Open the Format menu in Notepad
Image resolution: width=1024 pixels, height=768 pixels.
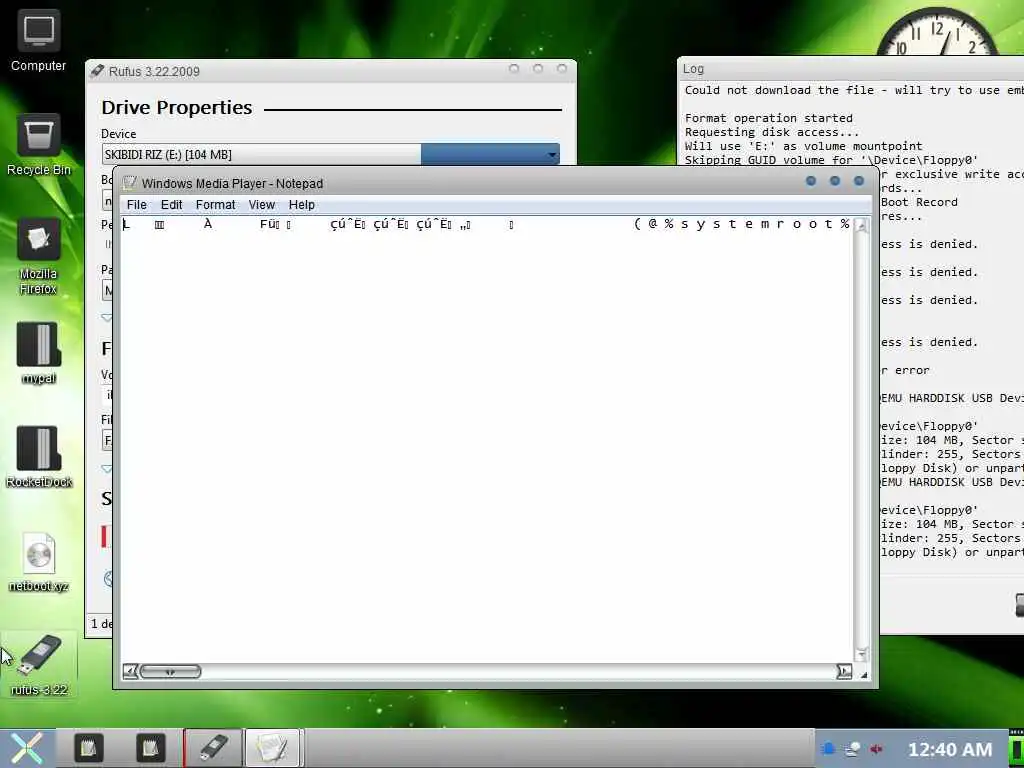coord(216,204)
